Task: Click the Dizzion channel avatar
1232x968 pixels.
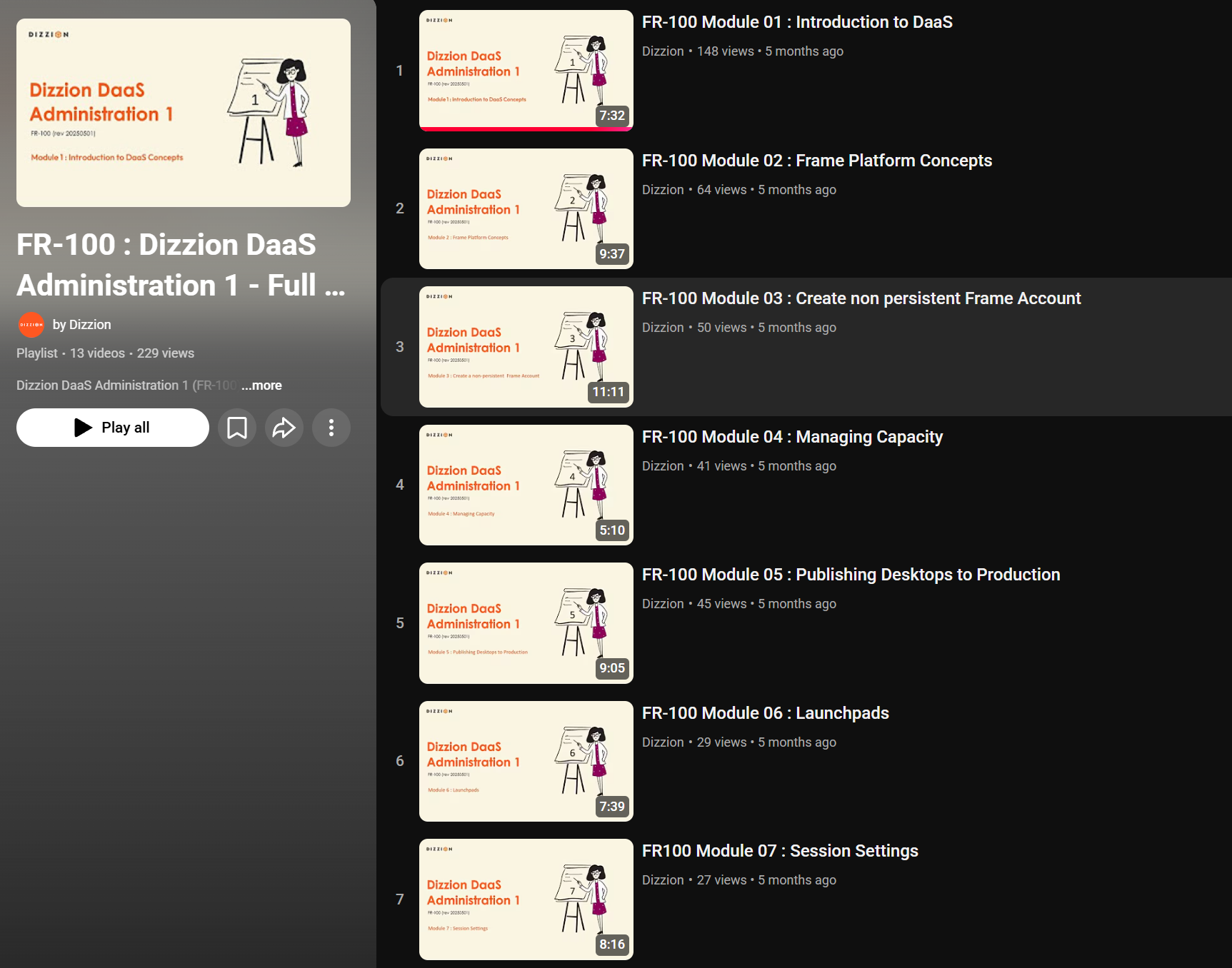Action: pyautogui.click(x=31, y=325)
